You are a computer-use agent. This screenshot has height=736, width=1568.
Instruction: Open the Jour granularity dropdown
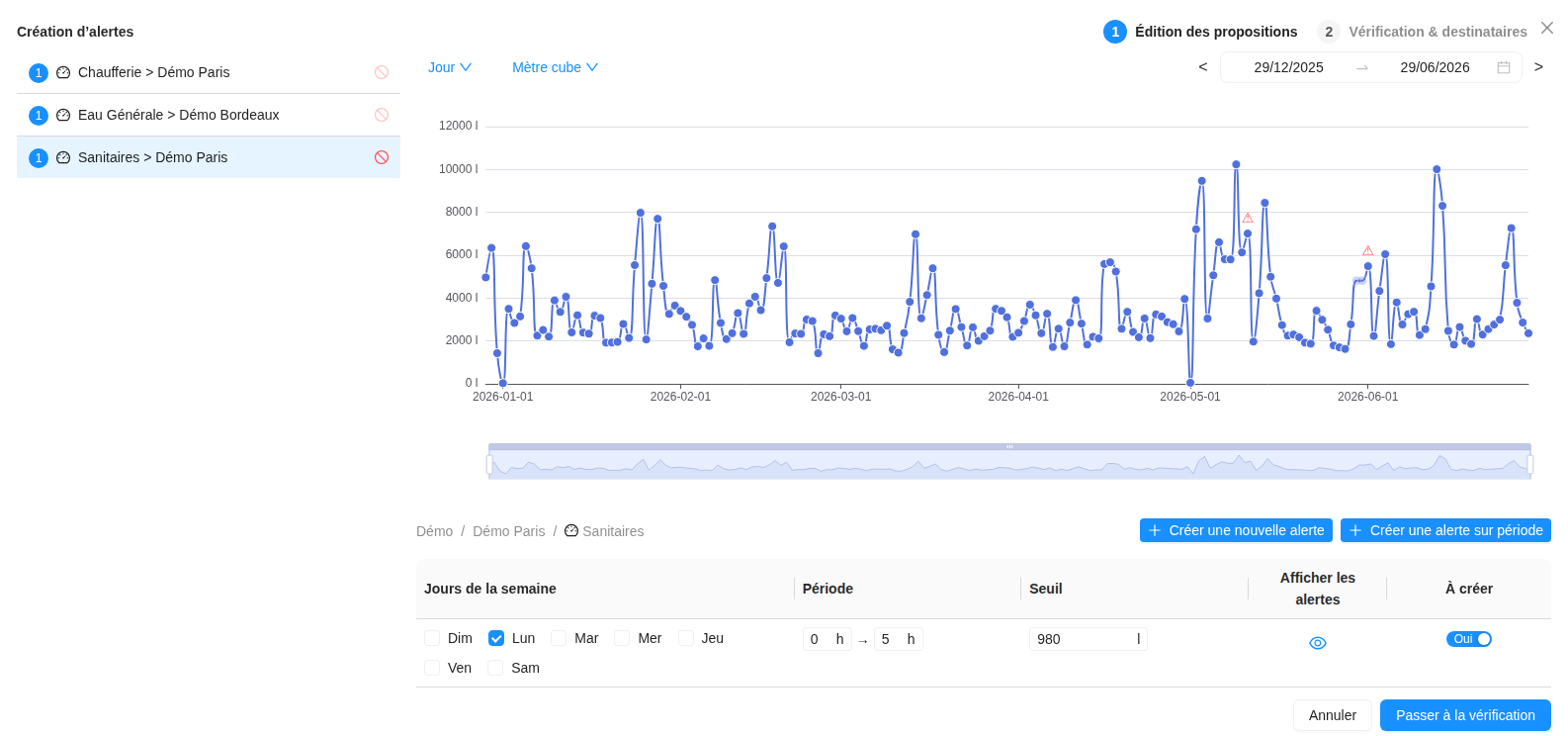pyautogui.click(x=450, y=67)
